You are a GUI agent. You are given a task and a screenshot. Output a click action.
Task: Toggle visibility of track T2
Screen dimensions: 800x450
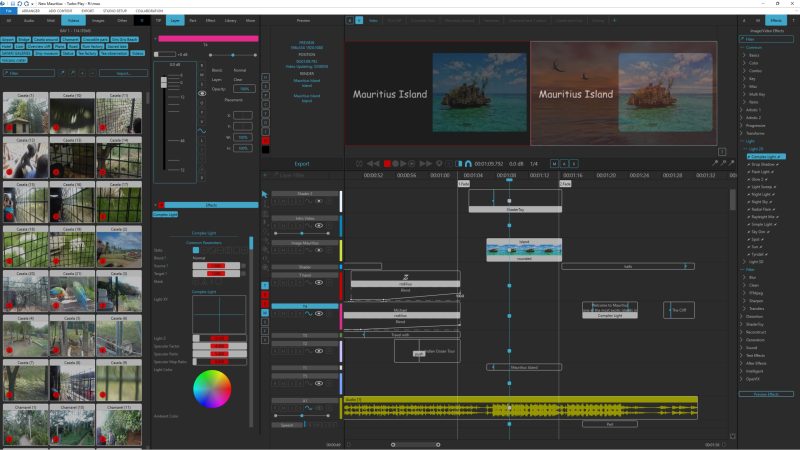pyautogui.click(x=319, y=351)
